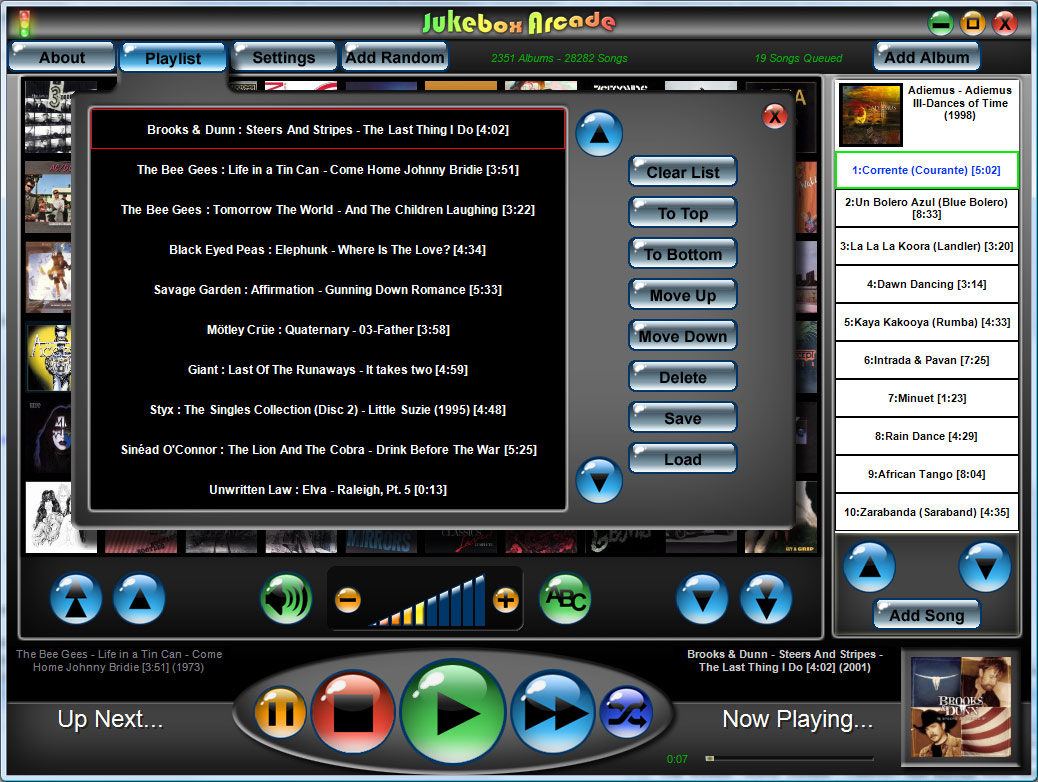1038x782 pixels.
Task: Click To Bottom button
Action: point(683,254)
